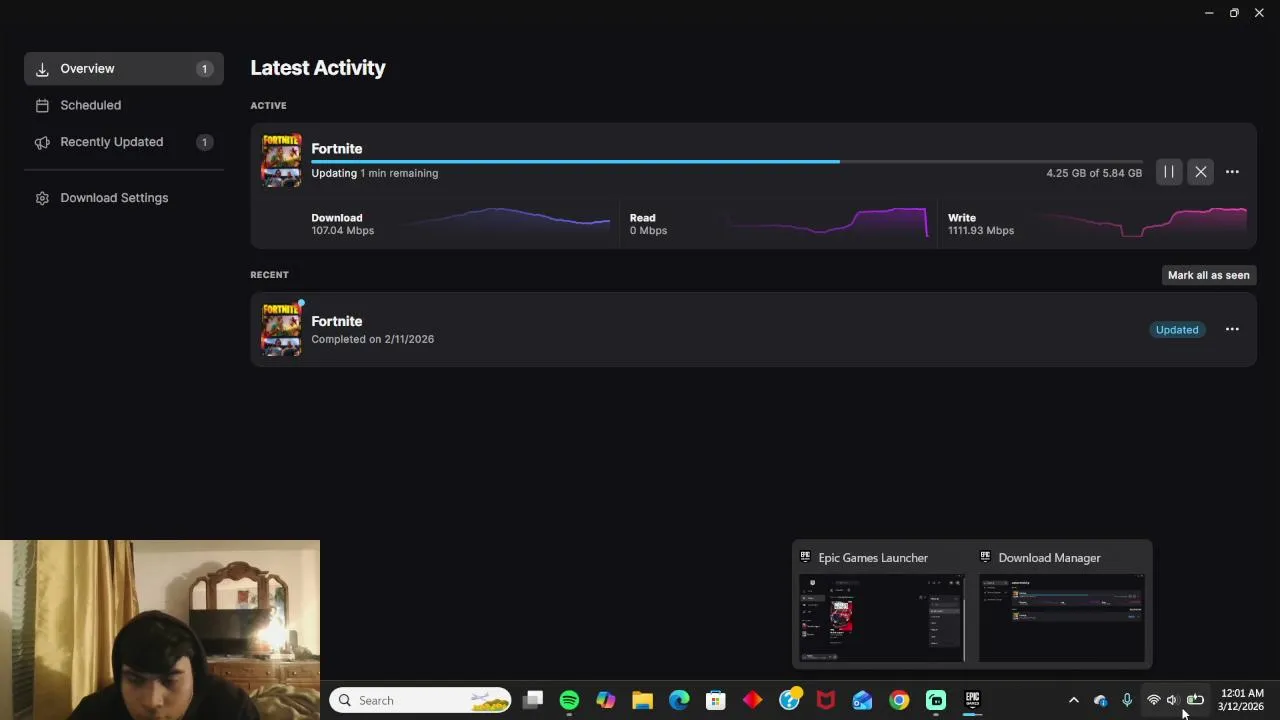Select the Download Manager preview thumbnail
1280x720 pixels.
(1062, 618)
